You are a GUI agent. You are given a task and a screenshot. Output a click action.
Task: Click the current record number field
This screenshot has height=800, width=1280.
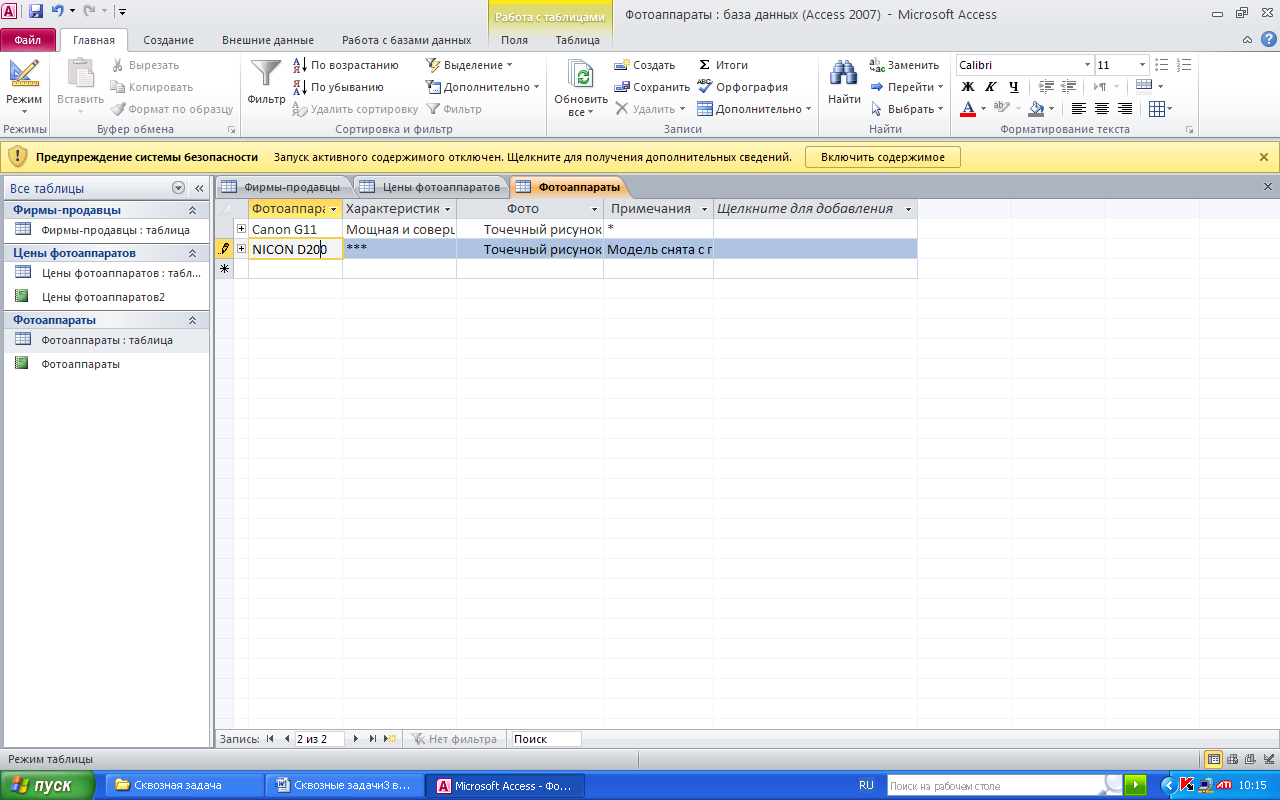click(x=318, y=739)
